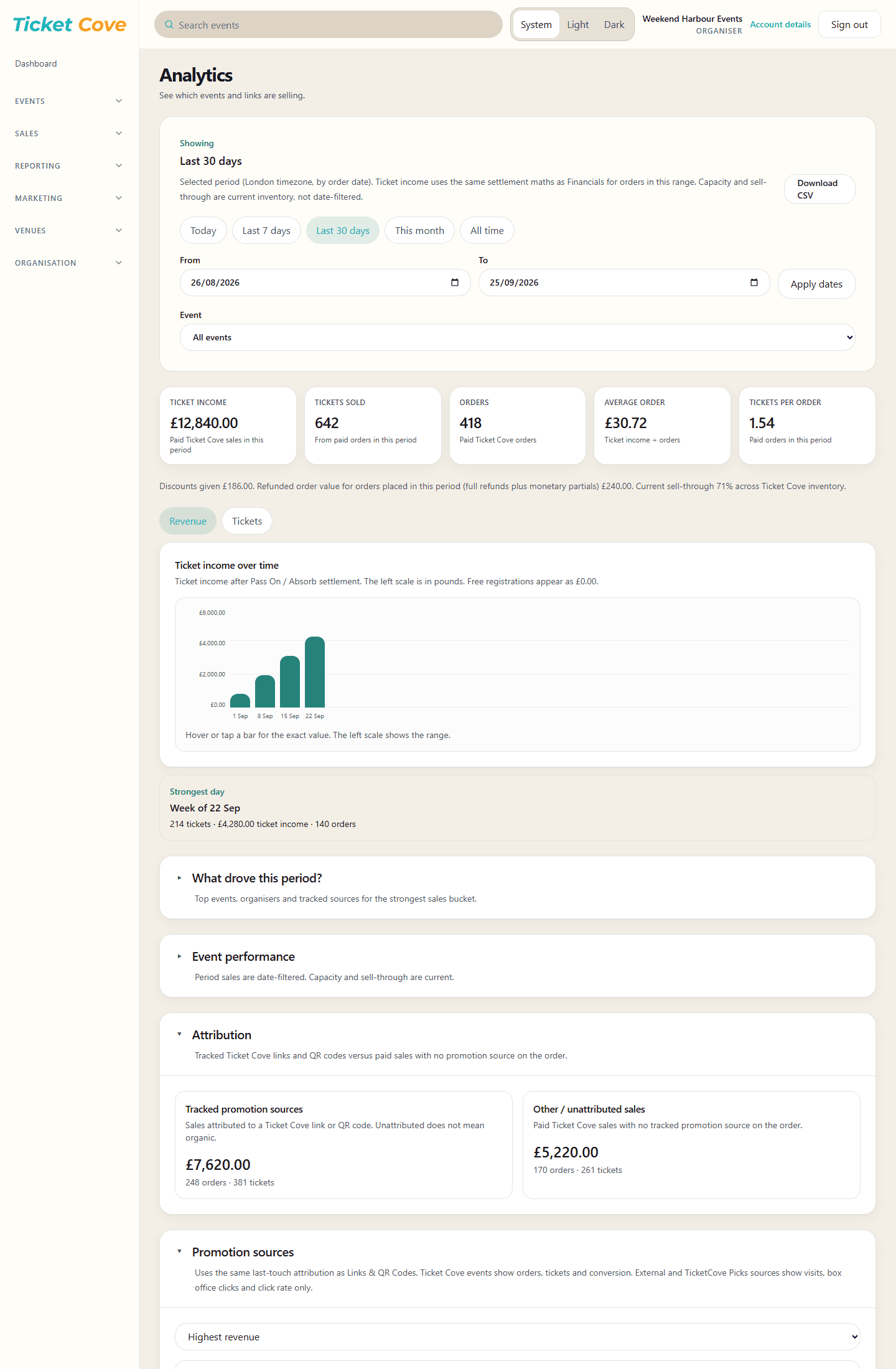Click the 15 Sep chart bar

coord(290,681)
